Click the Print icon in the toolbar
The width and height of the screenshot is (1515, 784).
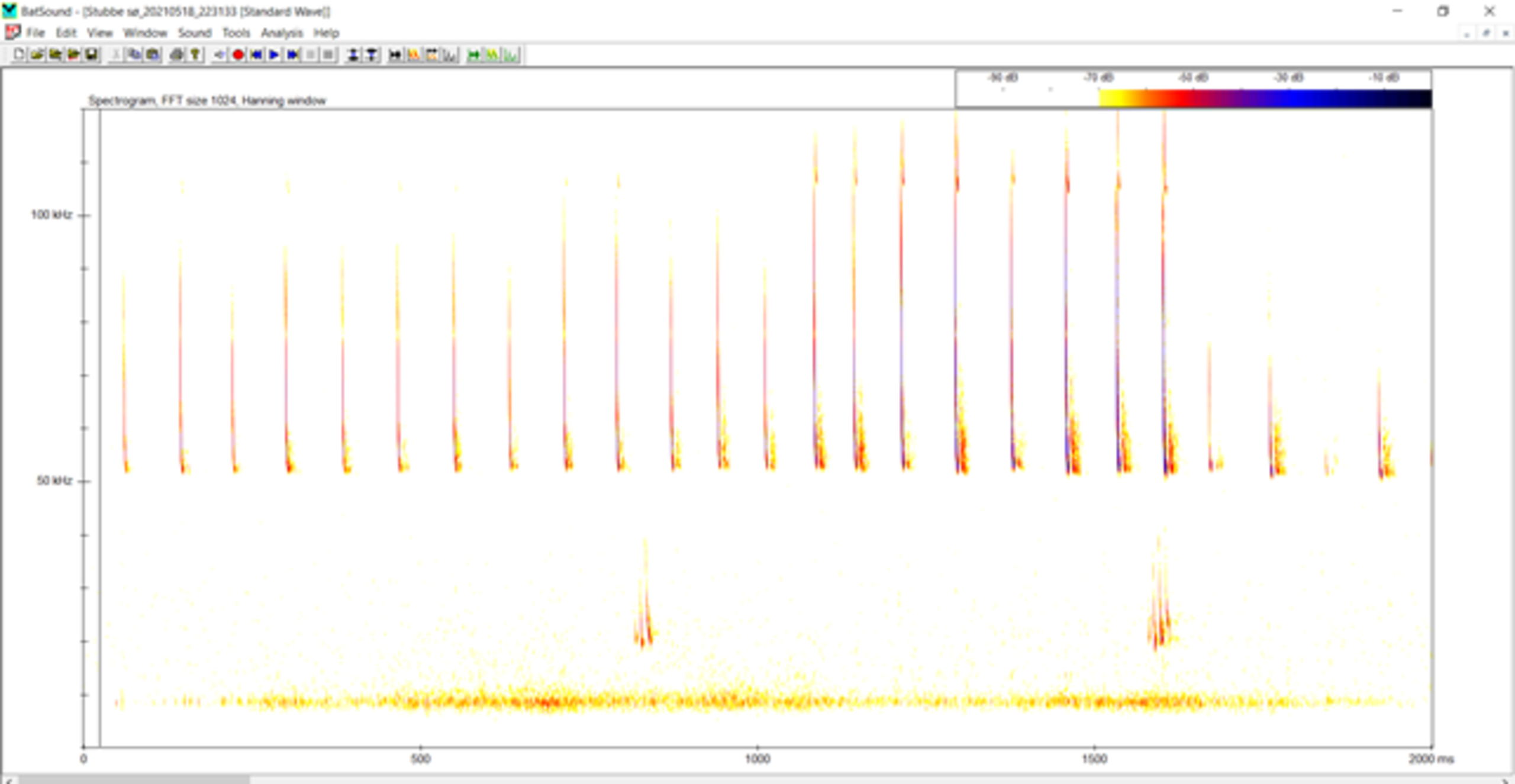click(176, 55)
